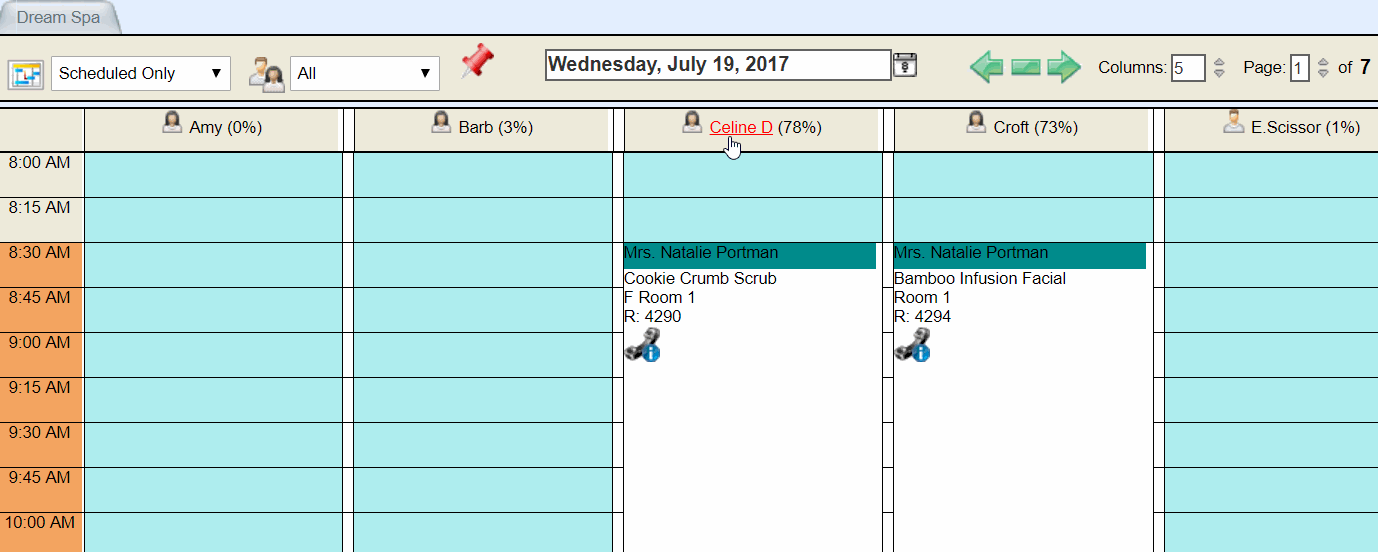Click info icon on Cookie Crumb Scrub appointment

click(x=651, y=352)
